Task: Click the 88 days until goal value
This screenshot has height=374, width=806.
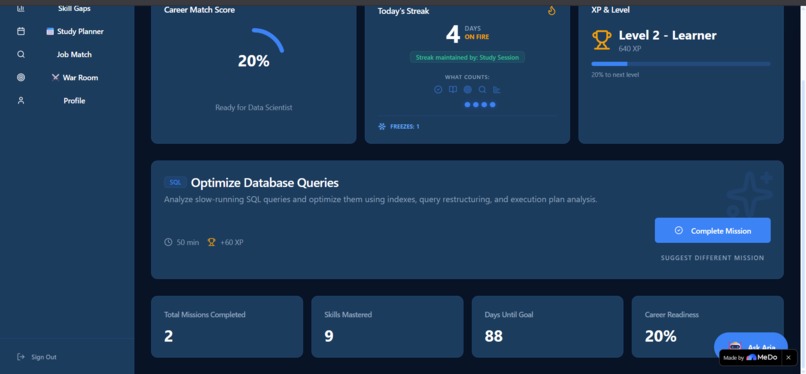Action: [x=493, y=336]
